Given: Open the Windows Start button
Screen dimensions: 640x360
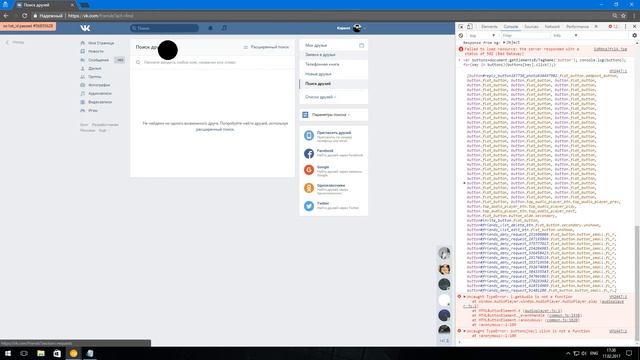Looking at the screenshot, I should coord(8,353).
